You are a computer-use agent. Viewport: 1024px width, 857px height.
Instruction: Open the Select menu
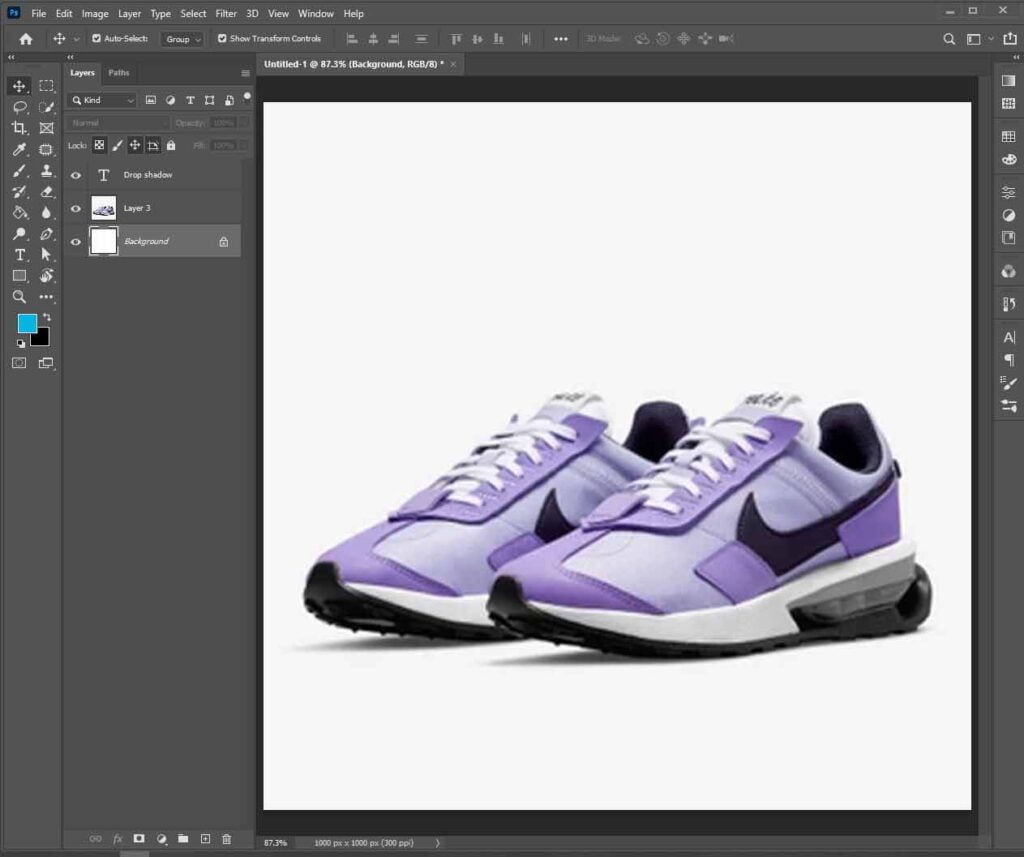[193, 13]
